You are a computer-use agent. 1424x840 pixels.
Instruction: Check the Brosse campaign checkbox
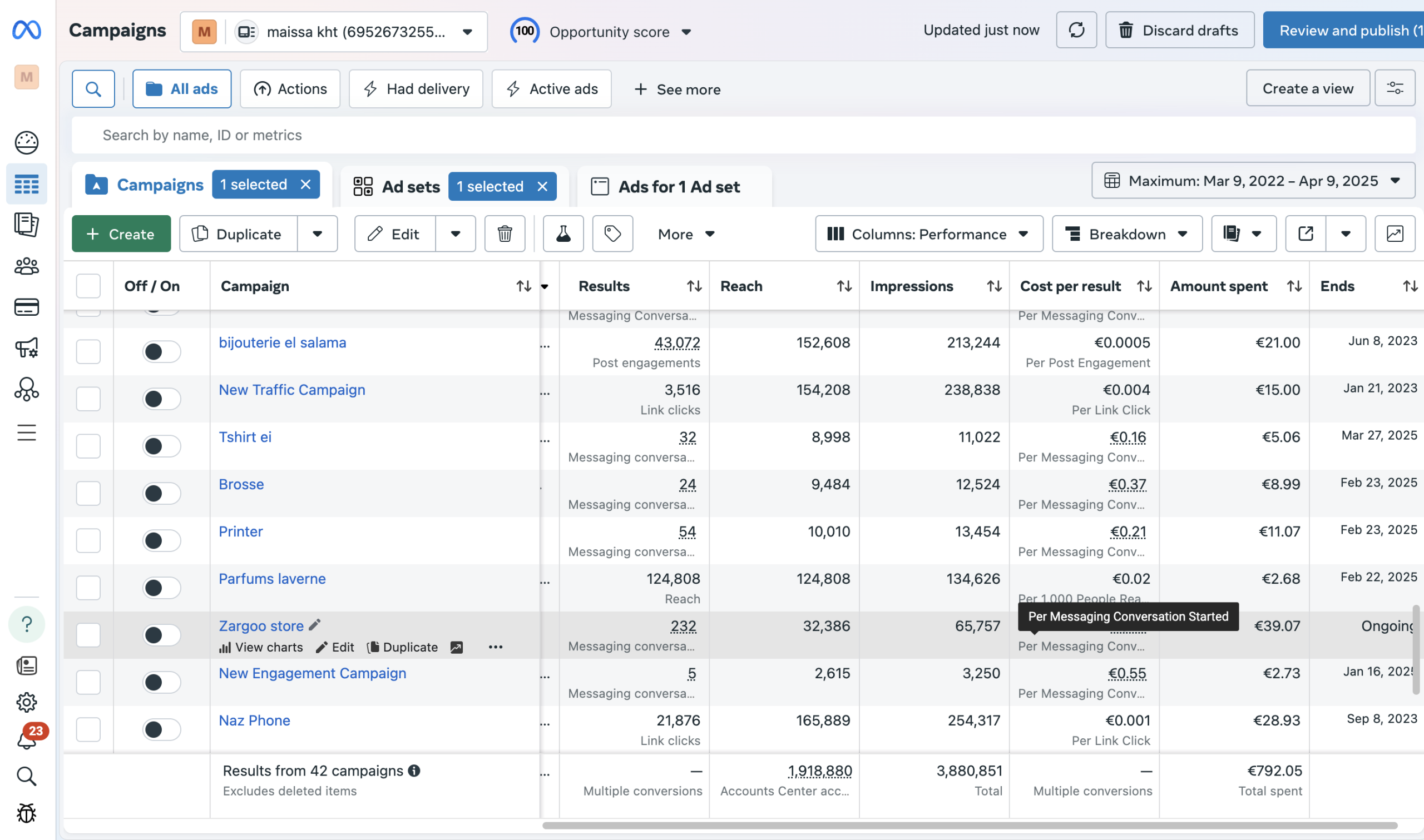[88, 493]
